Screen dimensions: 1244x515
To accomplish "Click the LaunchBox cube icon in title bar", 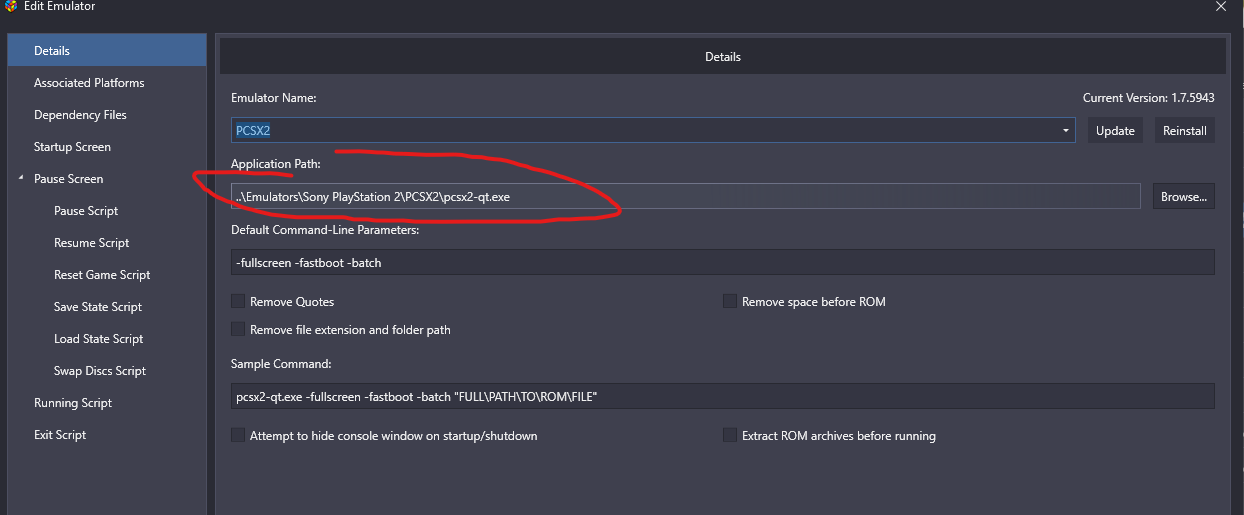I will [11, 6].
